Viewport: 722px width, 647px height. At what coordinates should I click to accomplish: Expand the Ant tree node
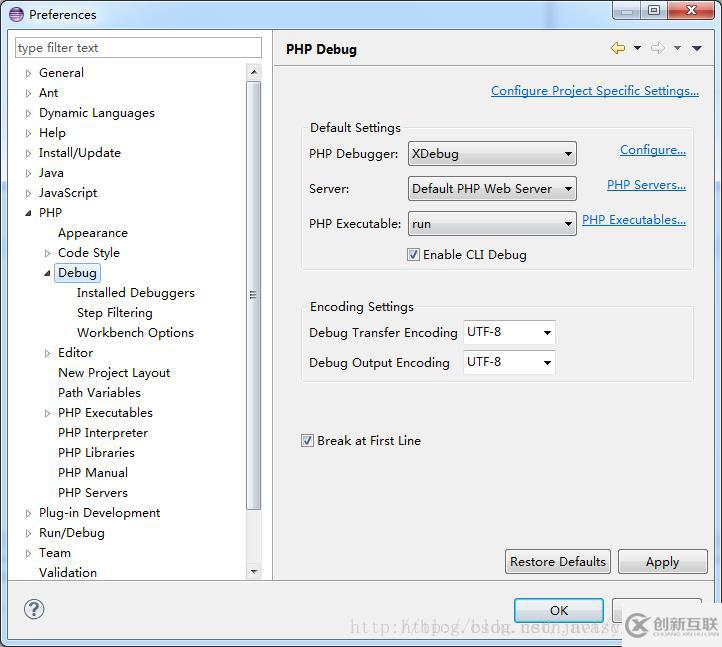click(x=29, y=93)
